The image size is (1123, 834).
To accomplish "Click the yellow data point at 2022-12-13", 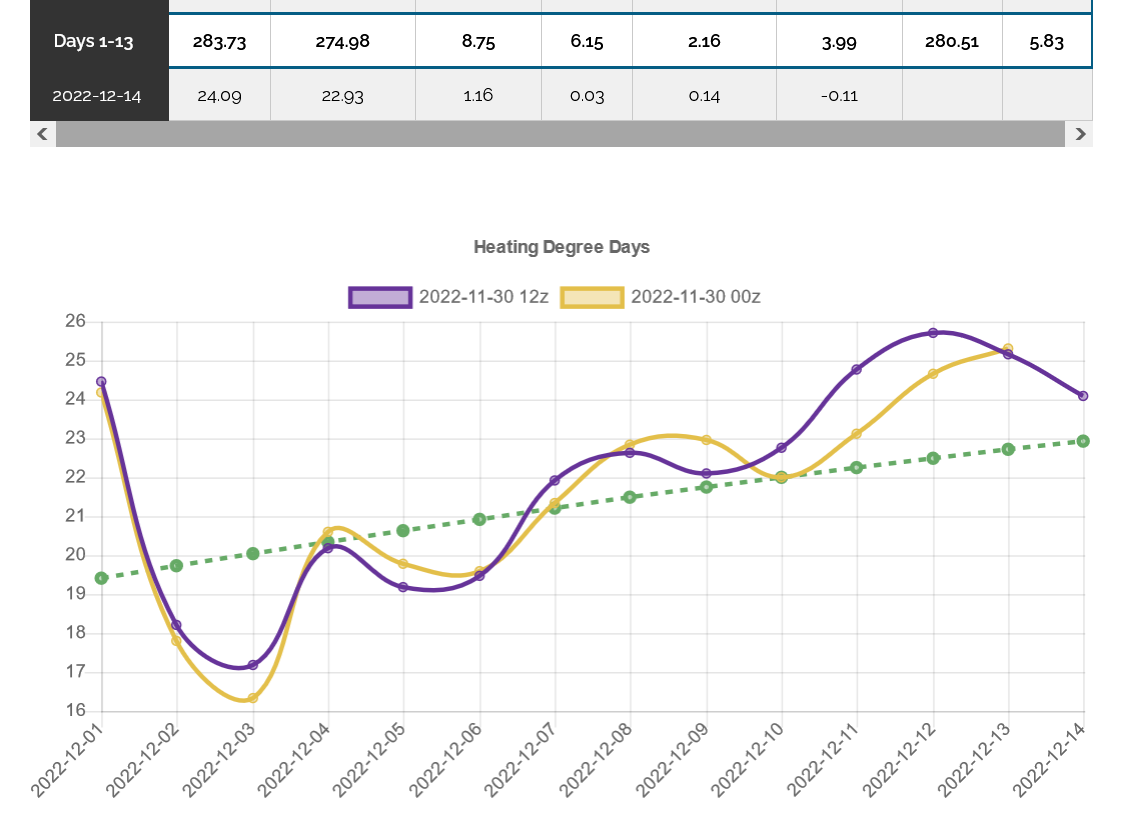I will [x=1008, y=349].
